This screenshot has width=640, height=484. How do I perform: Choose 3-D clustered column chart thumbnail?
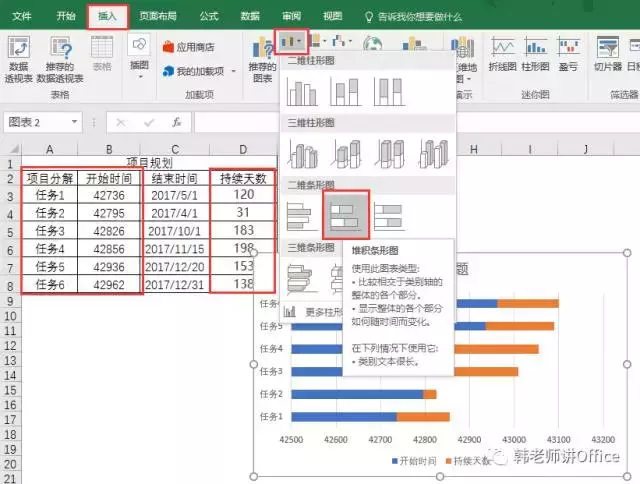tap(302, 154)
